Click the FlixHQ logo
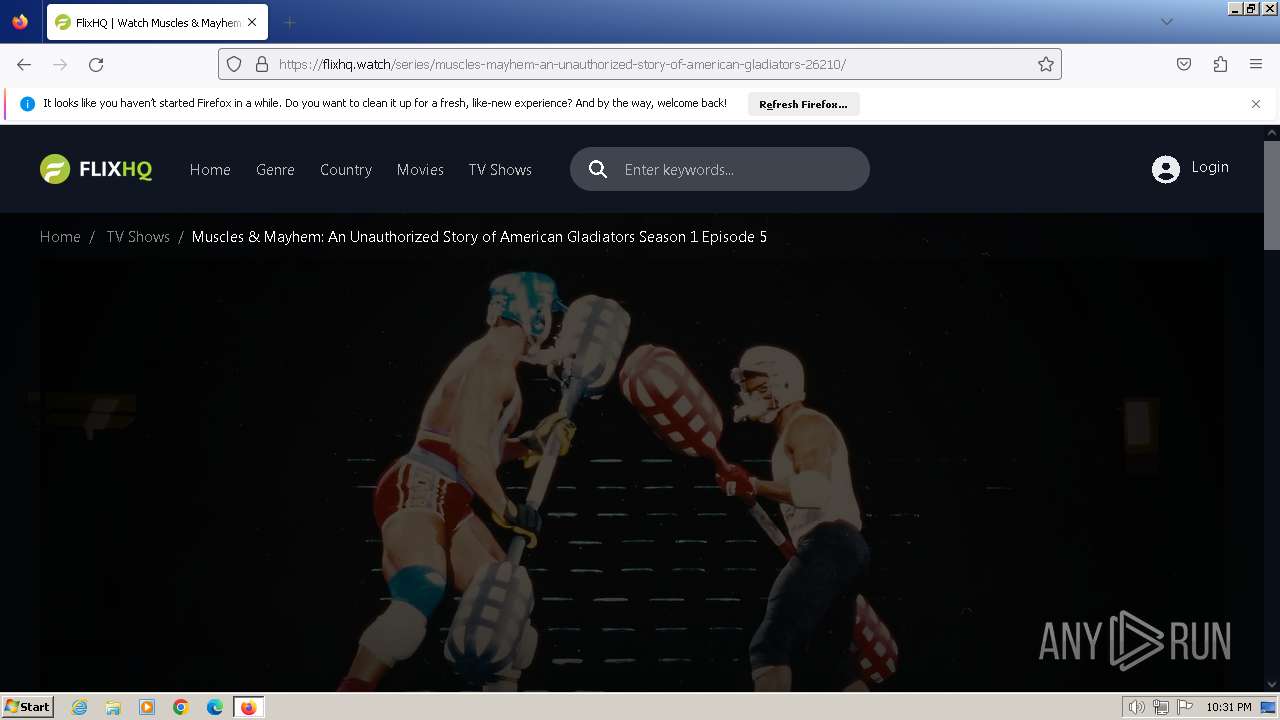This screenshot has width=1280, height=720. click(96, 169)
